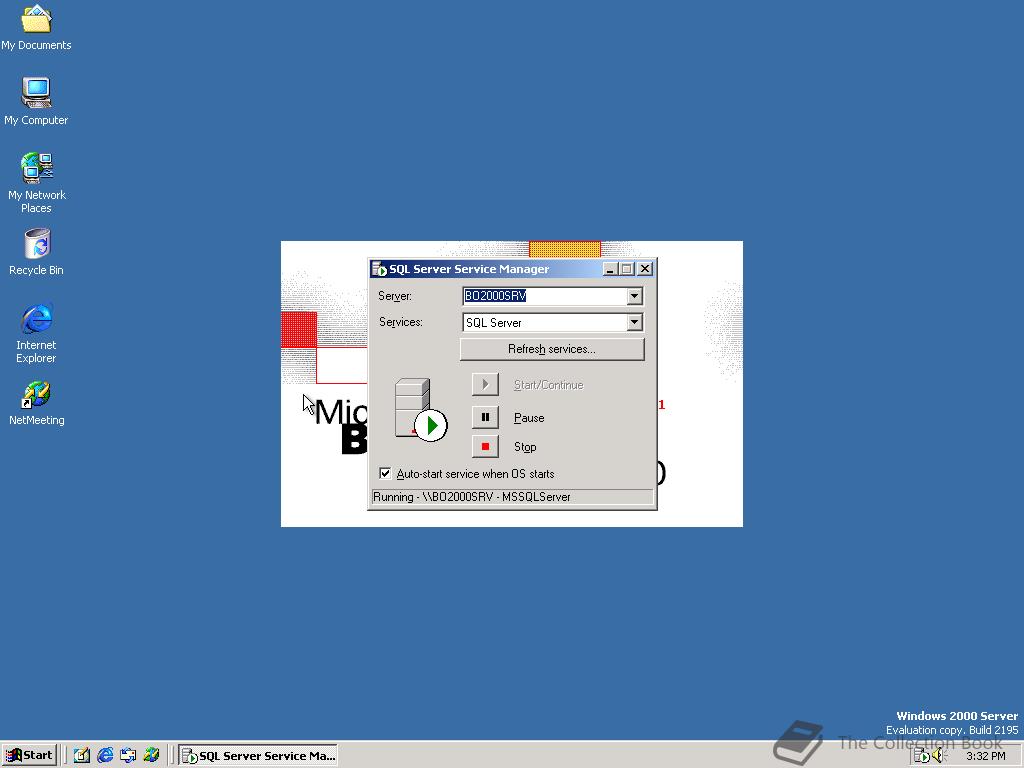The width and height of the screenshot is (1024, 768).
Task: Click the SQL Server Service Manager taskbar button
Action: click(x=259, y=756)
